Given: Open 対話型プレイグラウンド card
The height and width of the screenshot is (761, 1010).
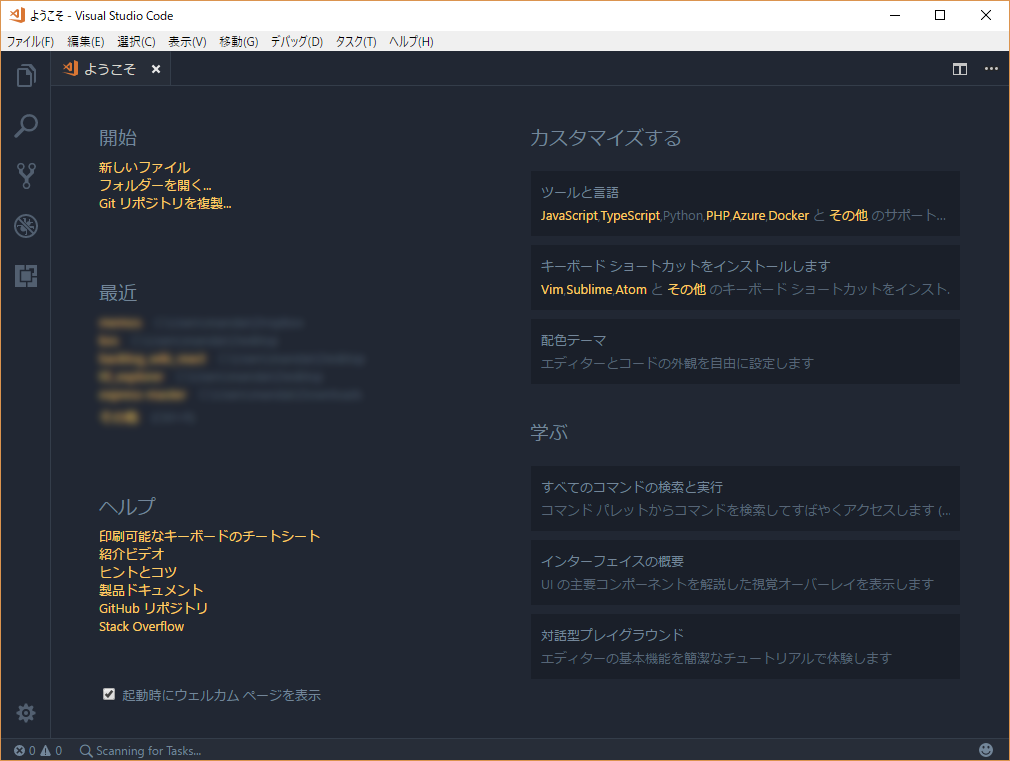Looking at the screenshot, I should click(745, 647).
